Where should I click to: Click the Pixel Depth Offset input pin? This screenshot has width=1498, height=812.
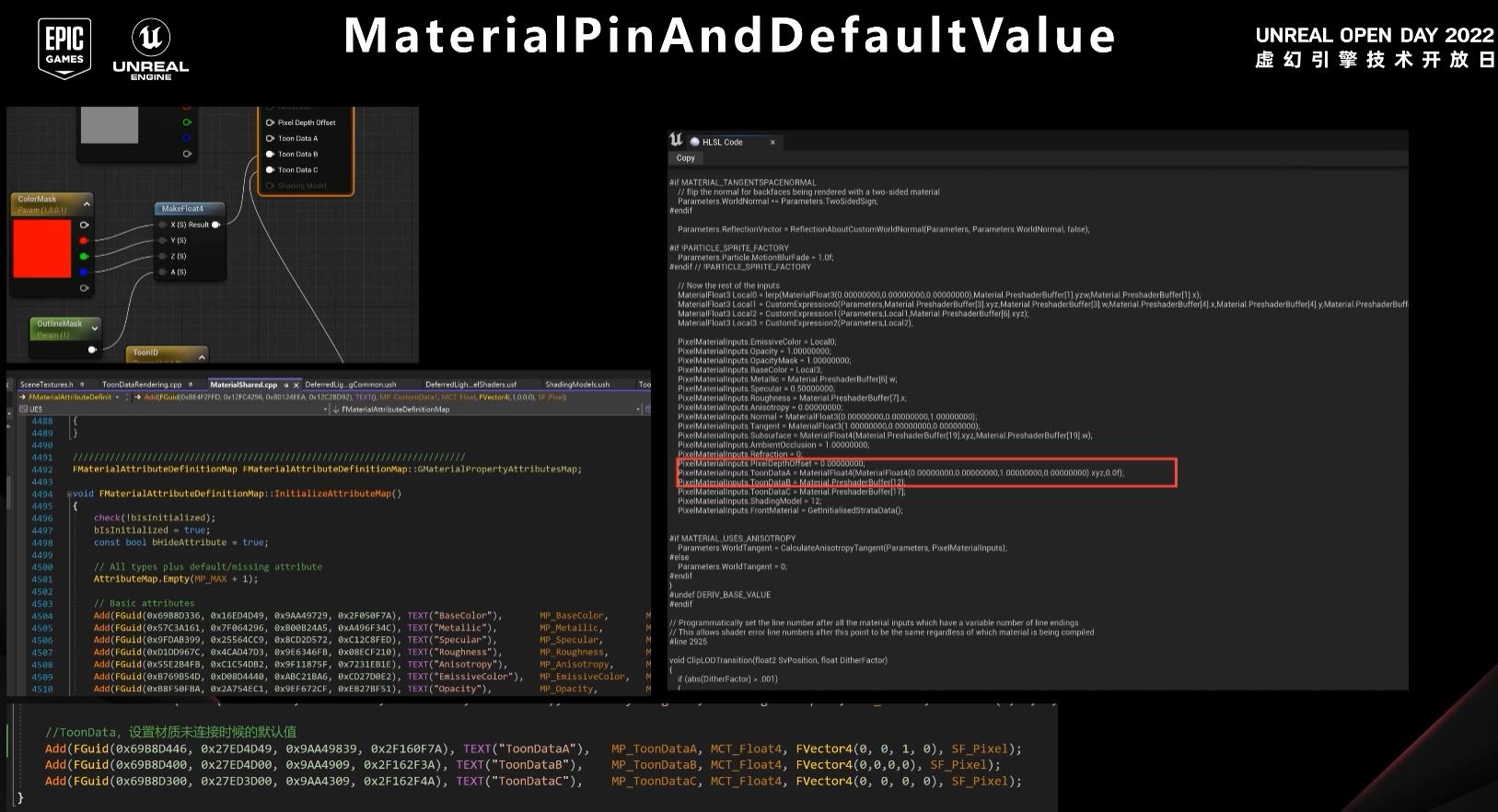click(x=270, y=122)
